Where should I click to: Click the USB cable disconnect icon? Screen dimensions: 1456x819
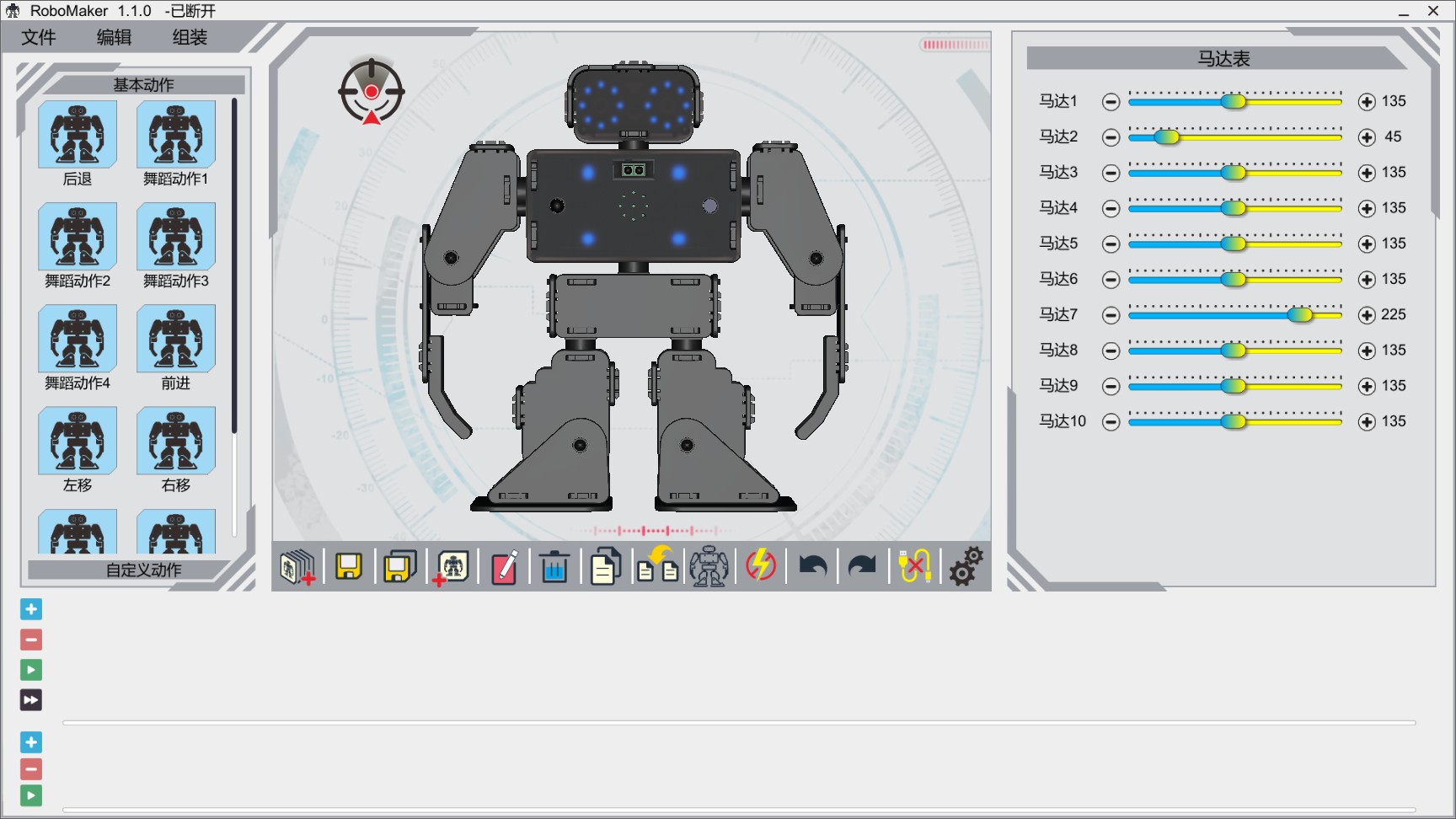pyautogui.click(x=914, y=566)
